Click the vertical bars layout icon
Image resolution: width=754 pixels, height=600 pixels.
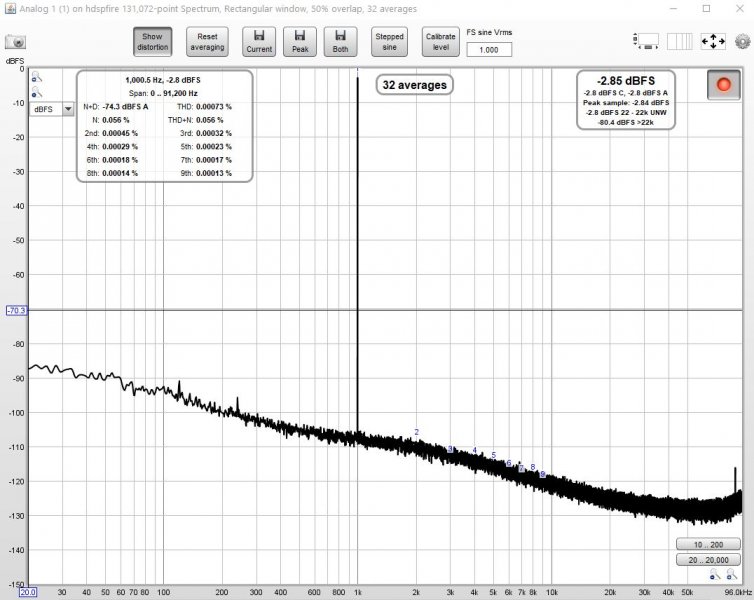tap(679, 41)
